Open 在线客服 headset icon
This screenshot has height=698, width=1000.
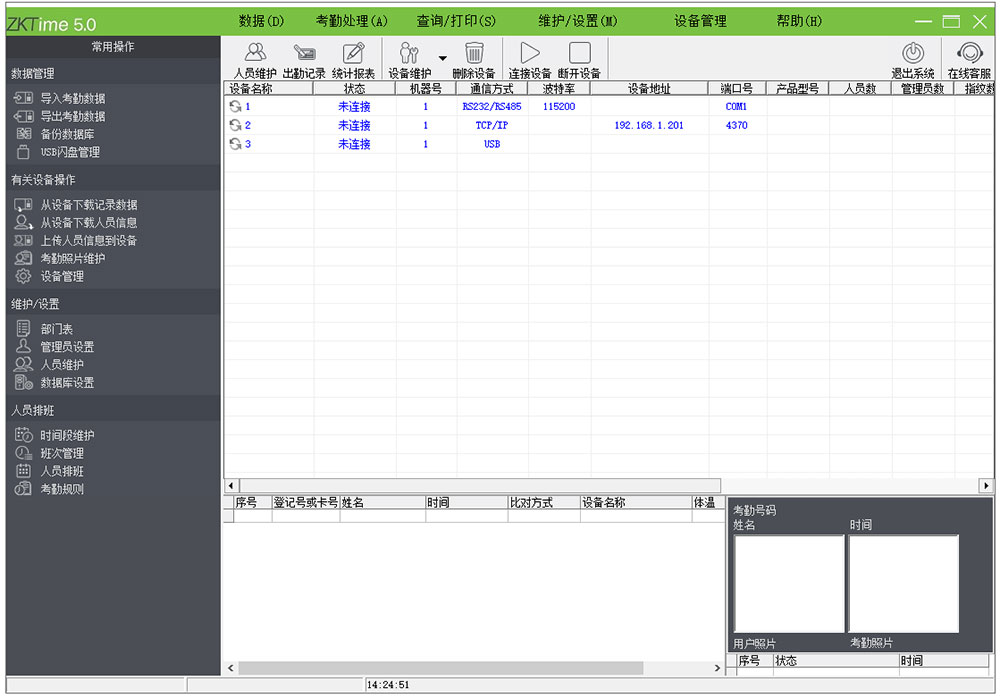tap(969, 52)
